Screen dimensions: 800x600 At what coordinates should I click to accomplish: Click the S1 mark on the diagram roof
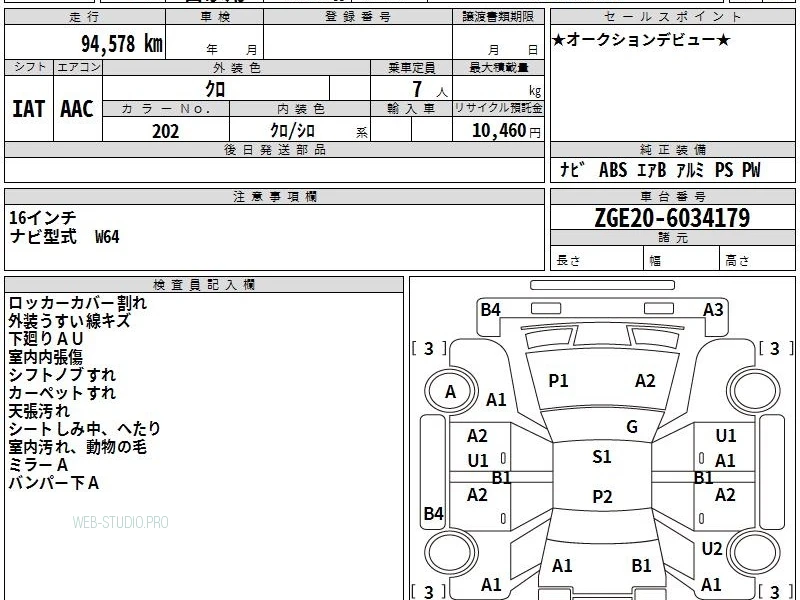pos(602,457)
